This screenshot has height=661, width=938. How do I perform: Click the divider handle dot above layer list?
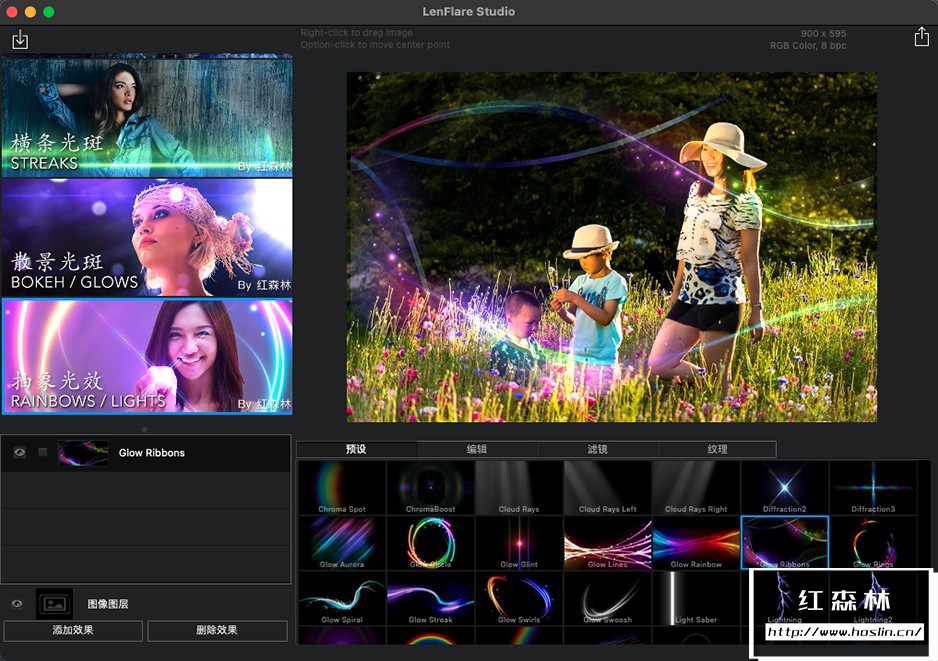pyautogui.click(x=145, y=429)
